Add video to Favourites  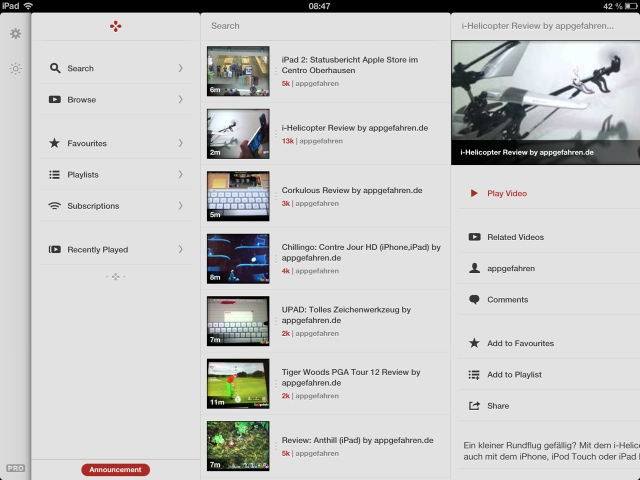(520, 343)
